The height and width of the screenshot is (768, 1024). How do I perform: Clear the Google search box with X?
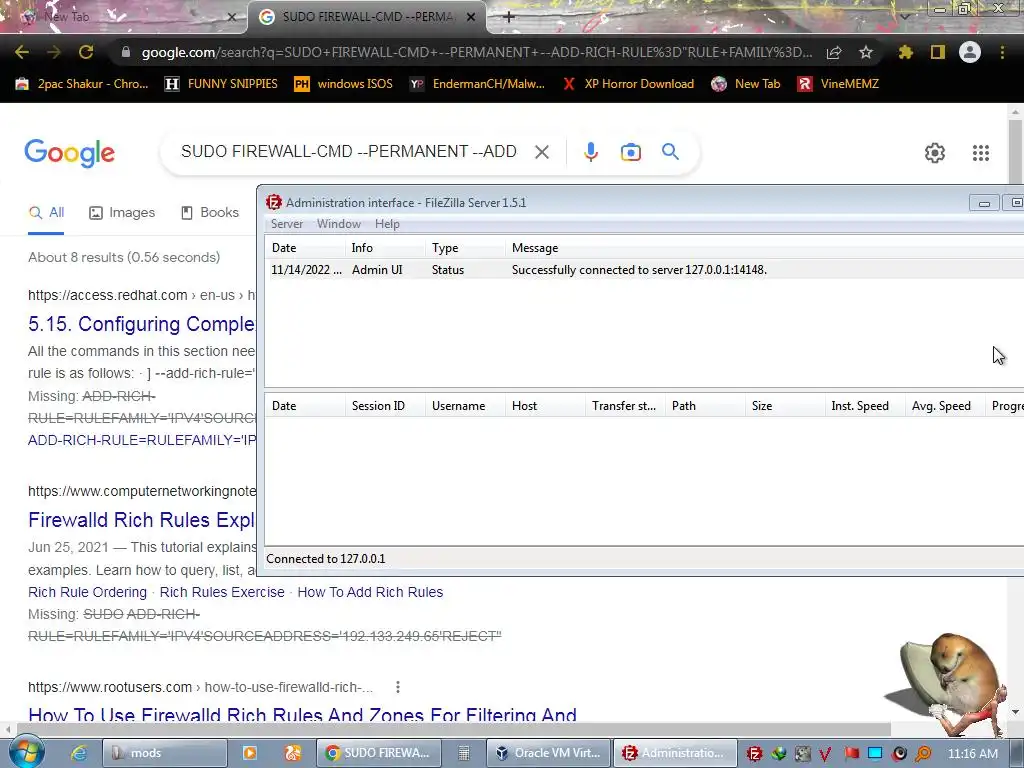point(542,152)
